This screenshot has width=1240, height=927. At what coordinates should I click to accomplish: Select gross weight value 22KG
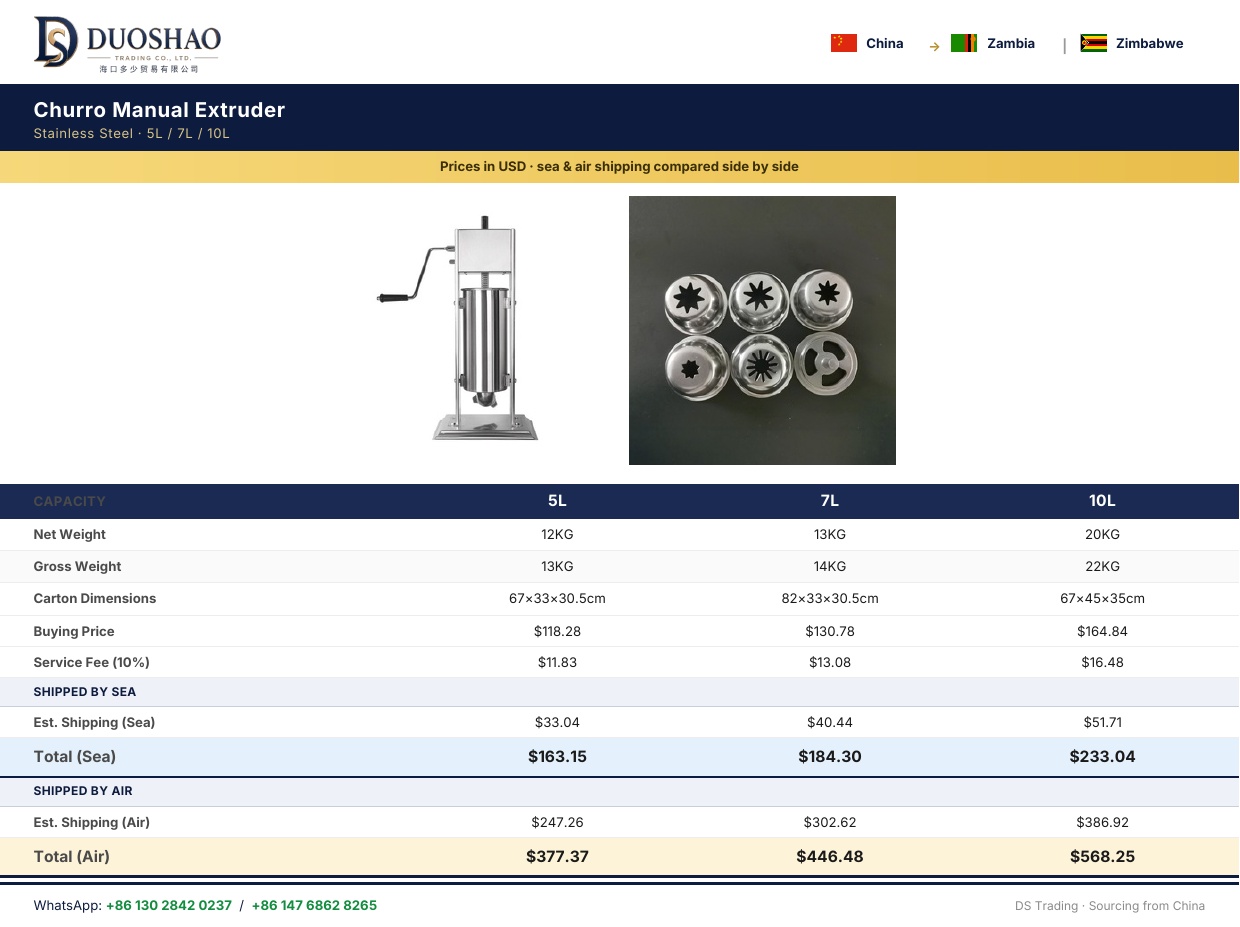(x=1102, y=566)
